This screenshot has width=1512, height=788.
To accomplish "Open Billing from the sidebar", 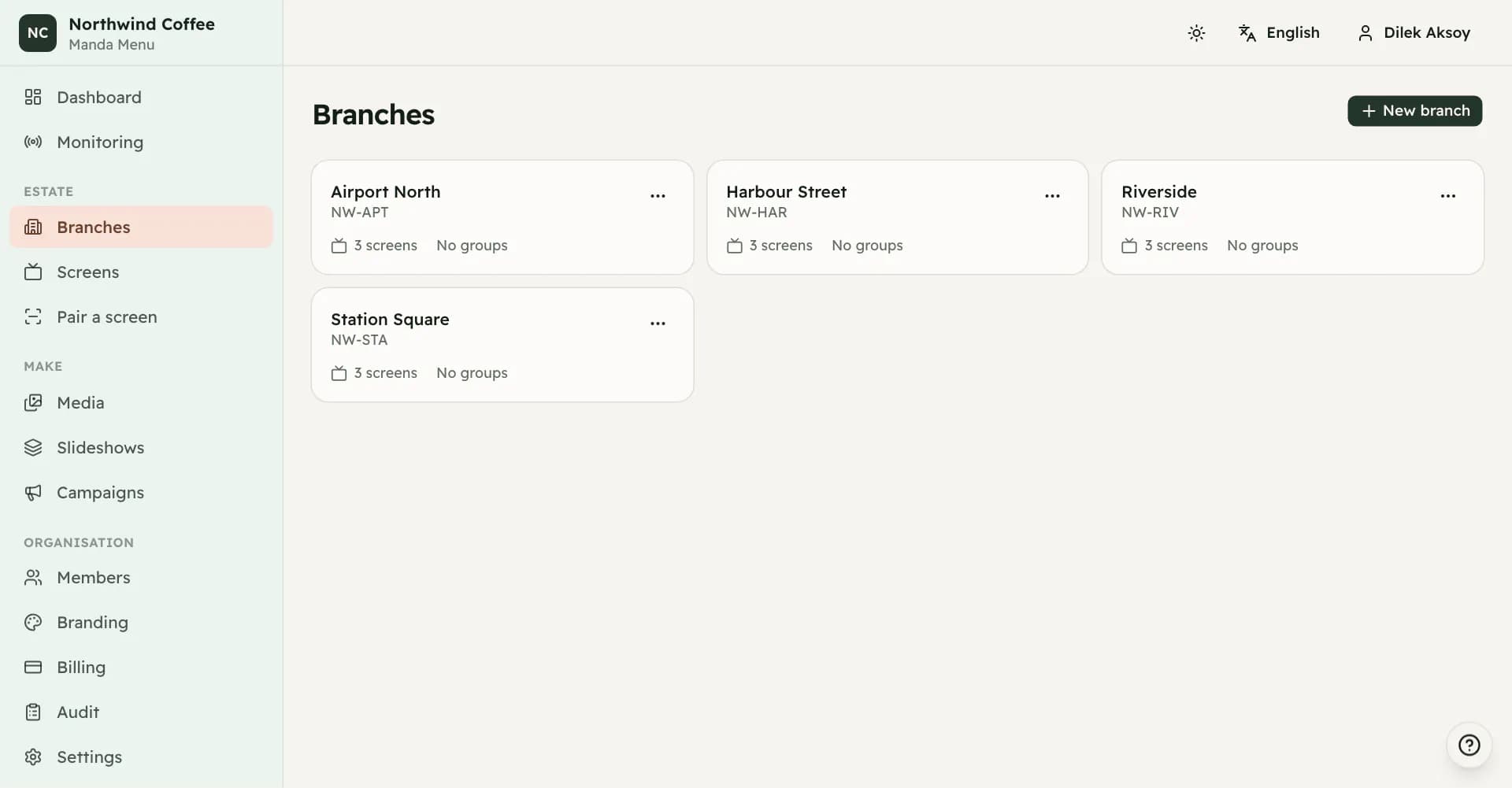I will [141, 668].
